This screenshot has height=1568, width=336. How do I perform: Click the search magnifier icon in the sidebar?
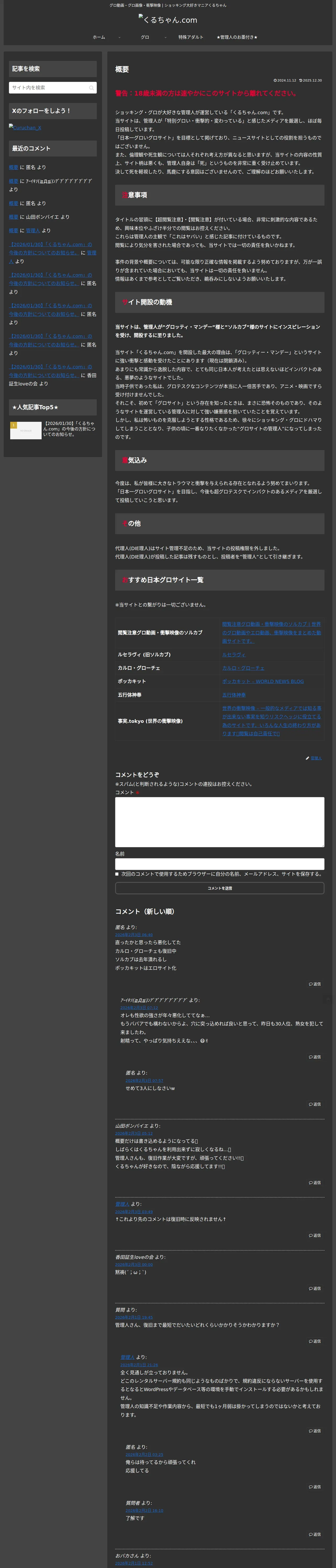coord(92,88)
